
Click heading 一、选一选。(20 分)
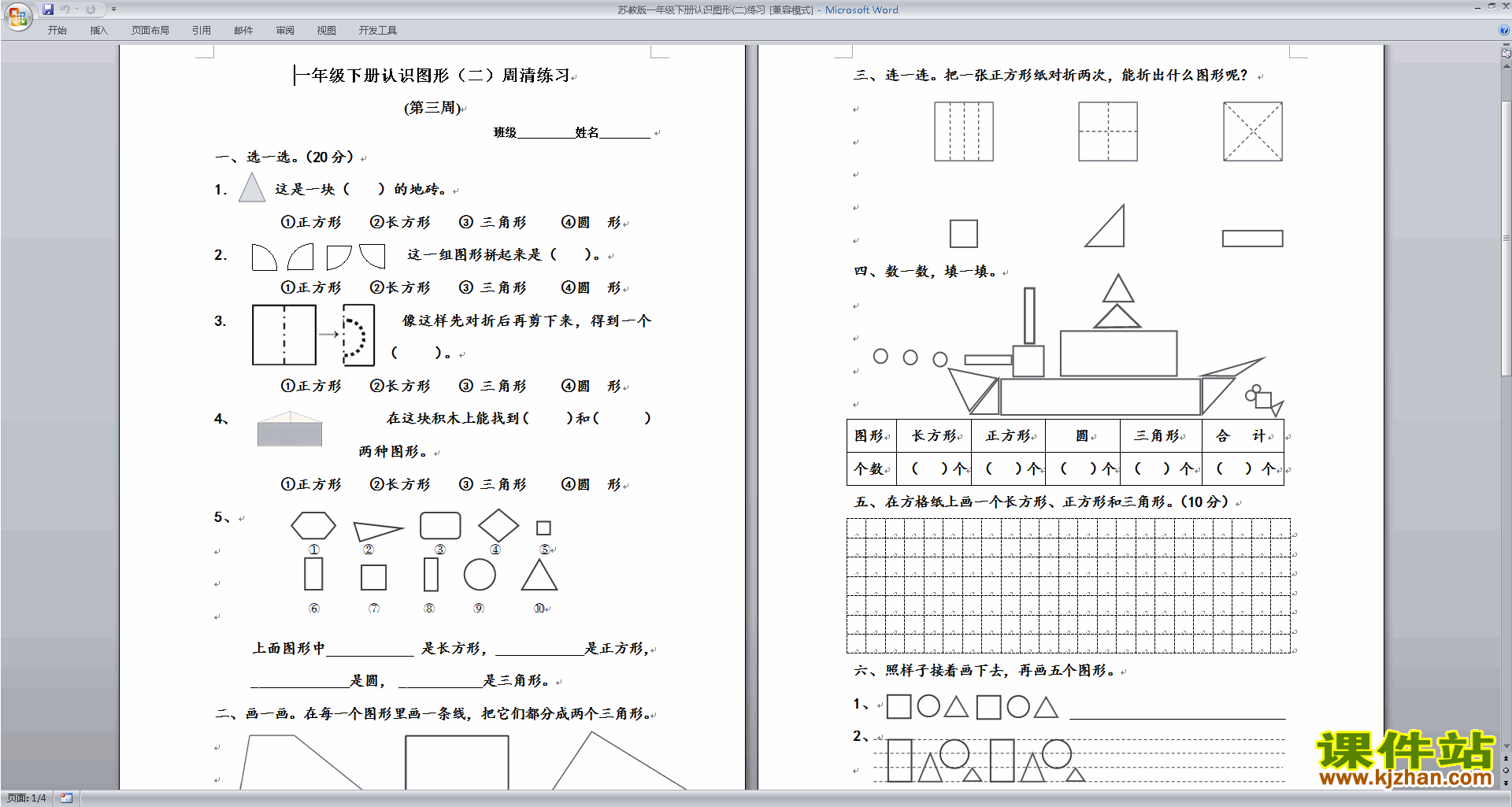(285, 157)
